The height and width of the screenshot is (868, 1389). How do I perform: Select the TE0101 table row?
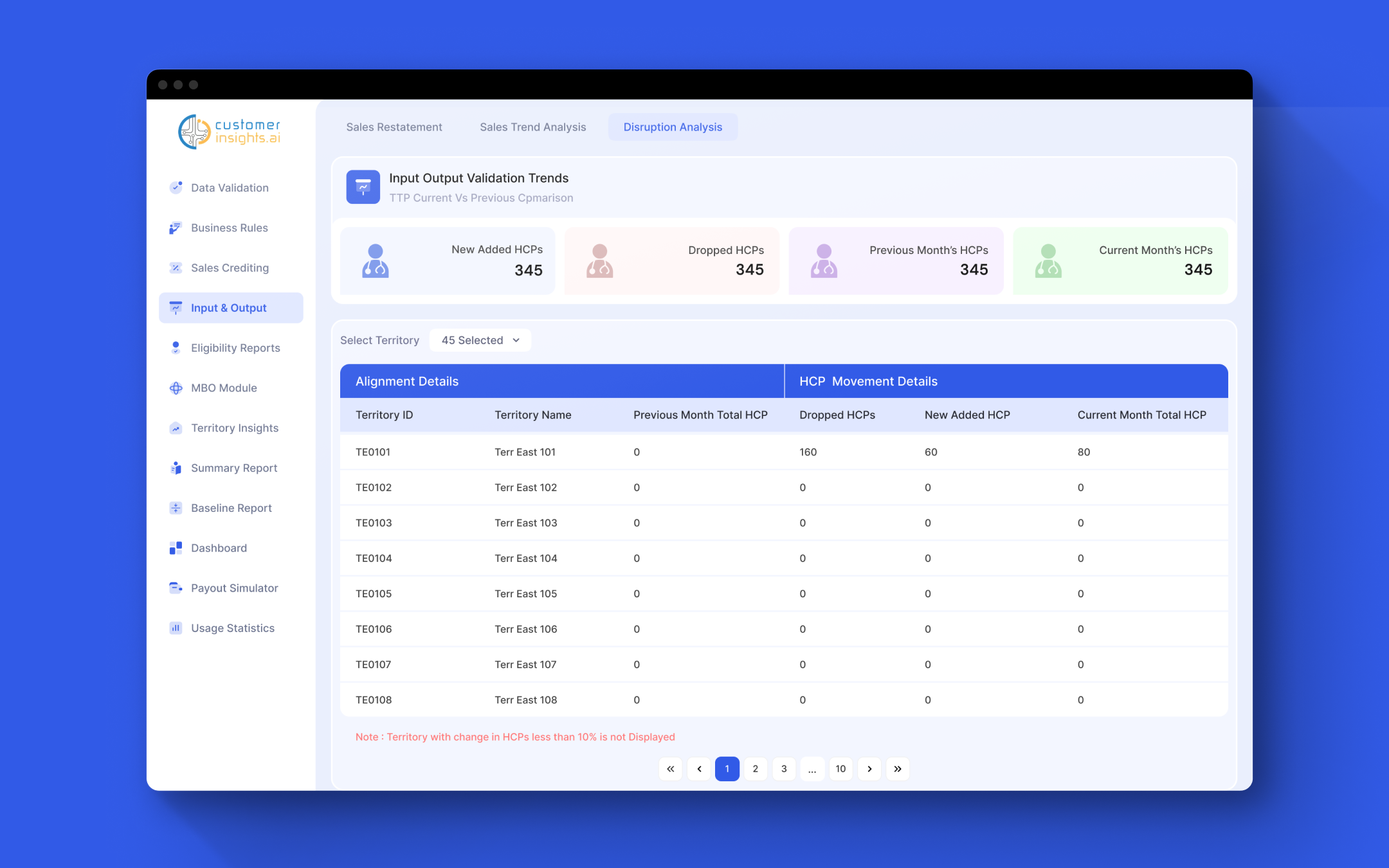pyautogui.click(x=783, y=452)
